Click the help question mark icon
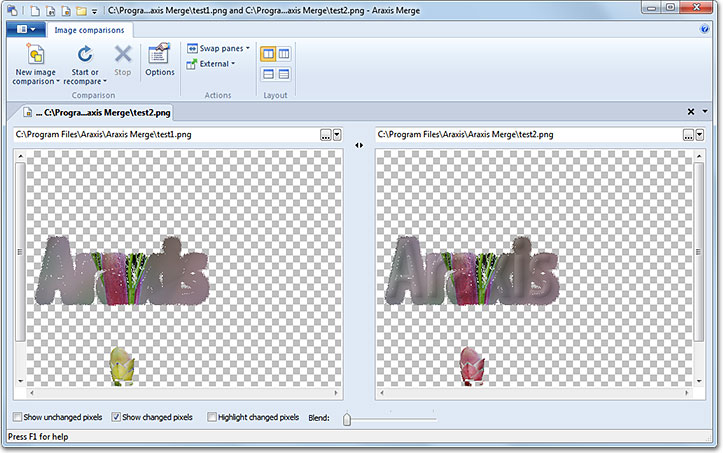723x453 pixels. click(705, 29)
